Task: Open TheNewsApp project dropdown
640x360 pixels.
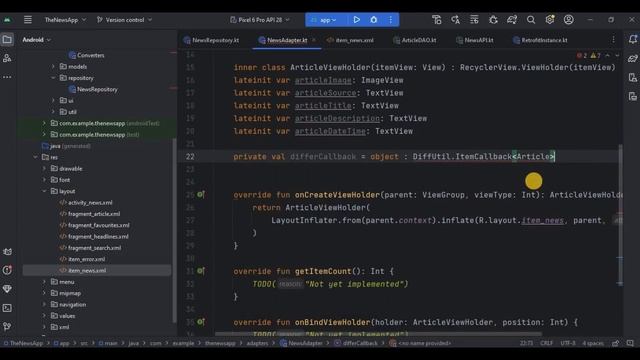Action: tap(65, 20)
